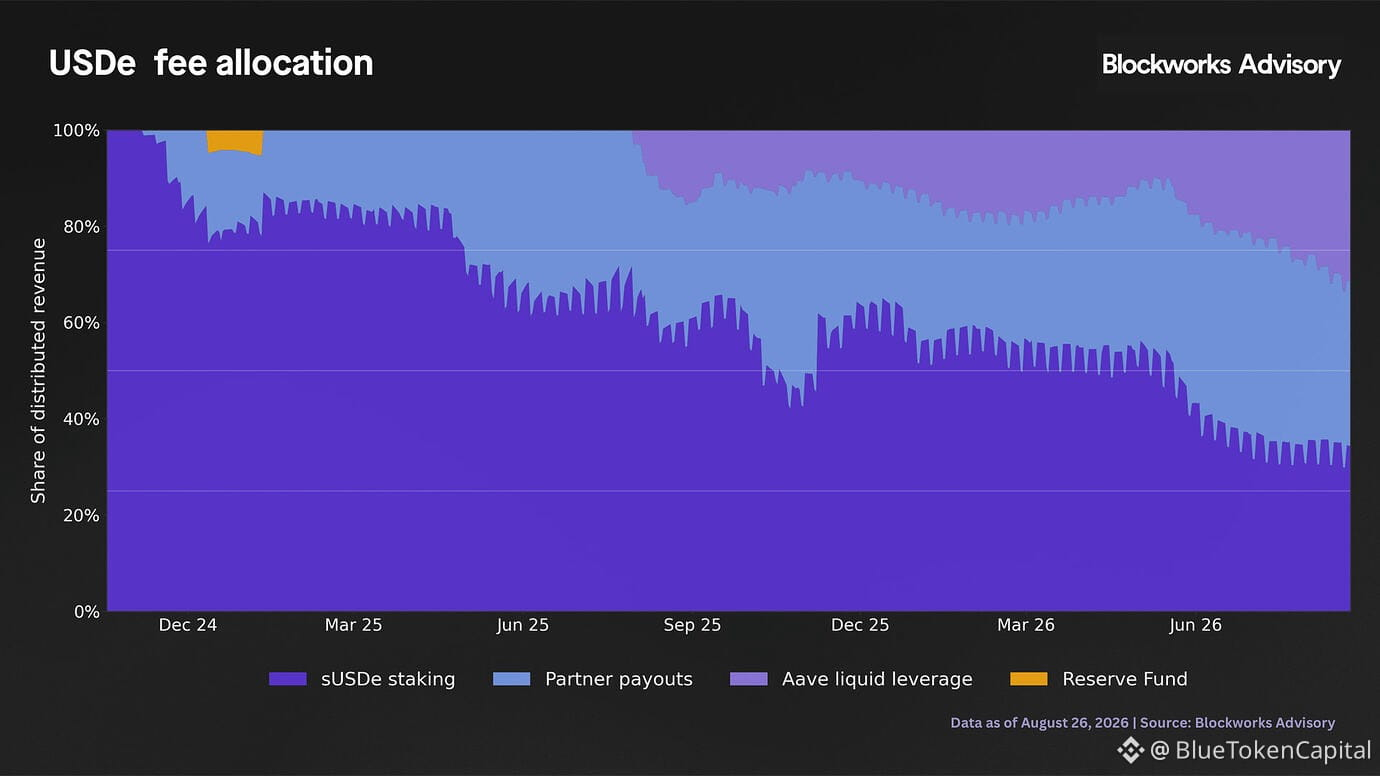
Task: Select the 'sUSDe staking' legend label
Action: point(388,679)
